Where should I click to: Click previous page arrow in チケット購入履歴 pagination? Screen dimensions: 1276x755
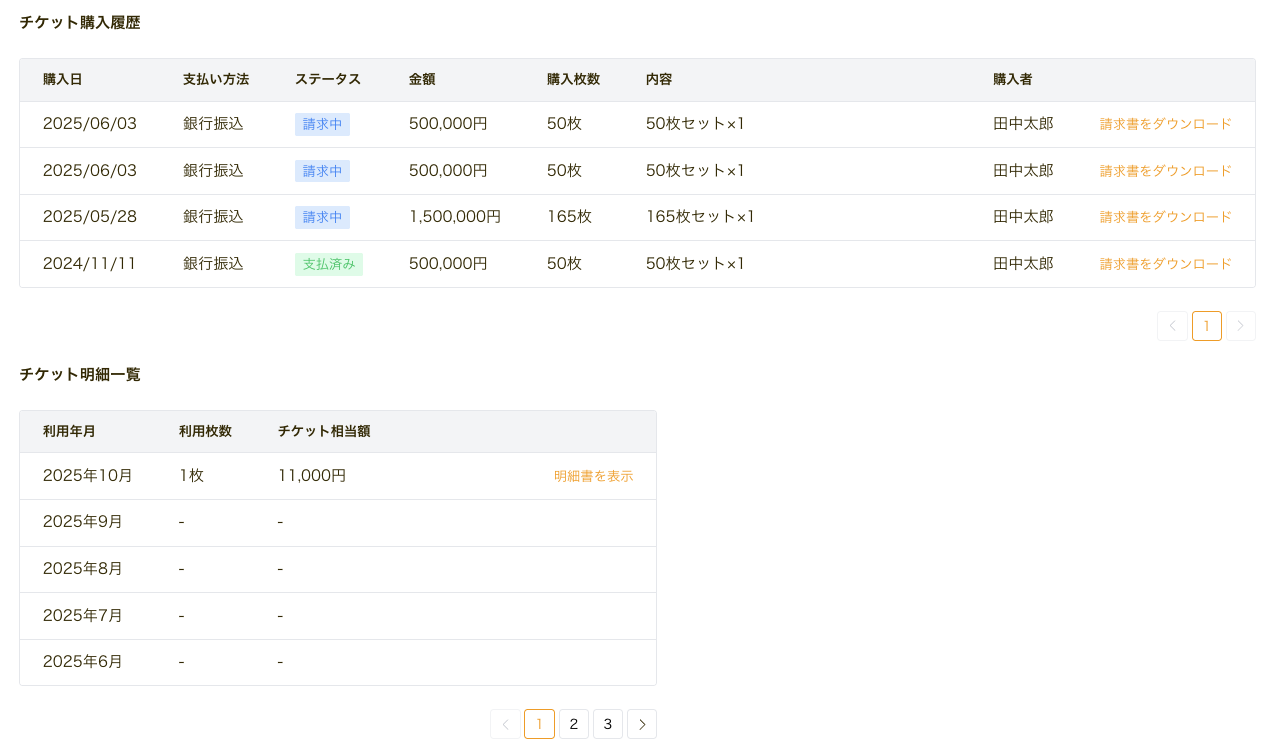click(x=1172, y=326)
